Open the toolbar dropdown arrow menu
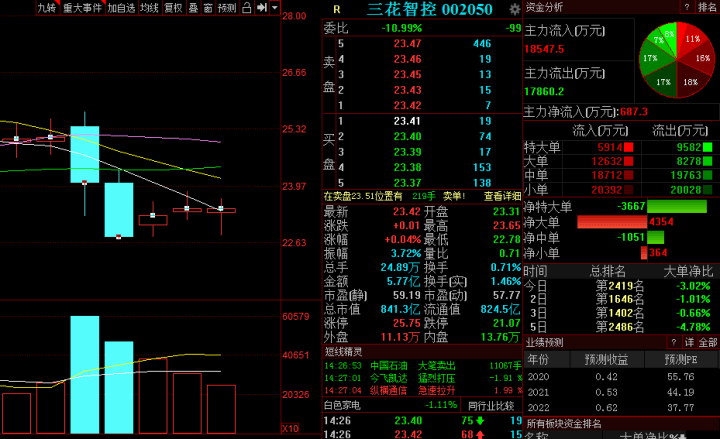The image size is (720, 439). (274, 8)
